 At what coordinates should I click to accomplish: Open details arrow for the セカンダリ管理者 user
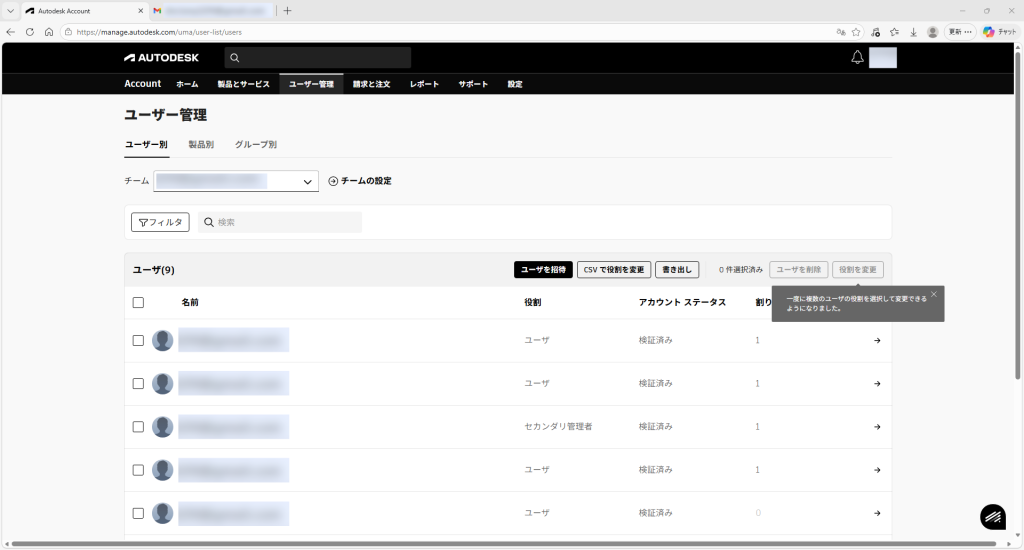tap(877, 427)
